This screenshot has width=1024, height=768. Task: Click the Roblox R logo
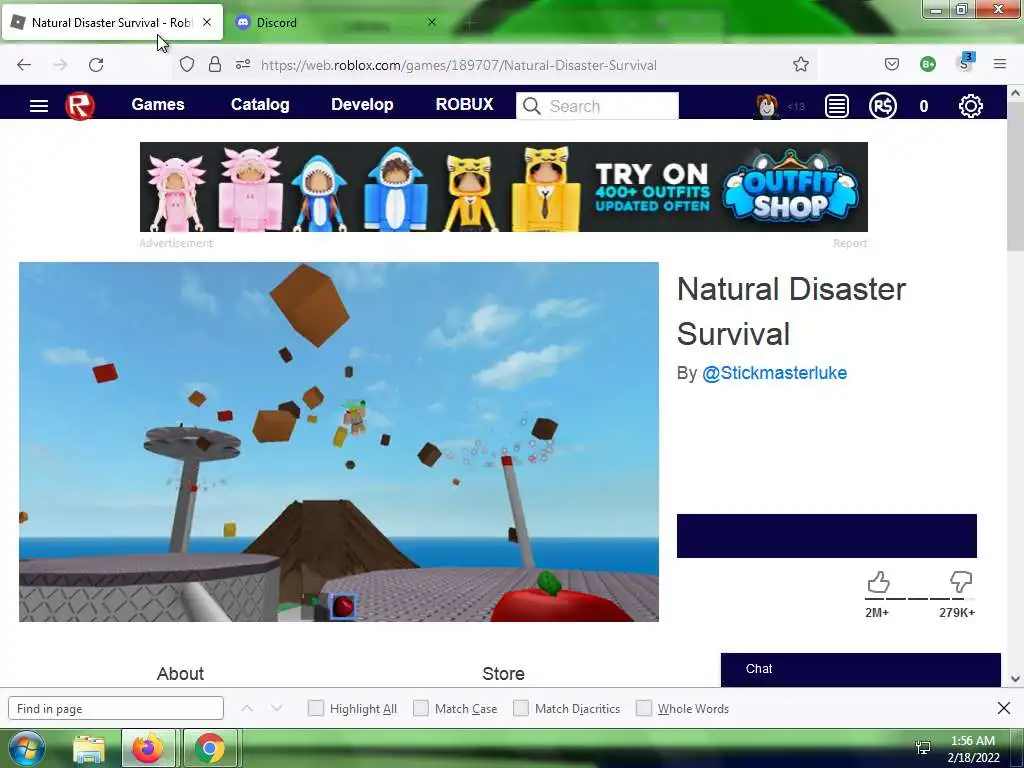coord(80,106)
